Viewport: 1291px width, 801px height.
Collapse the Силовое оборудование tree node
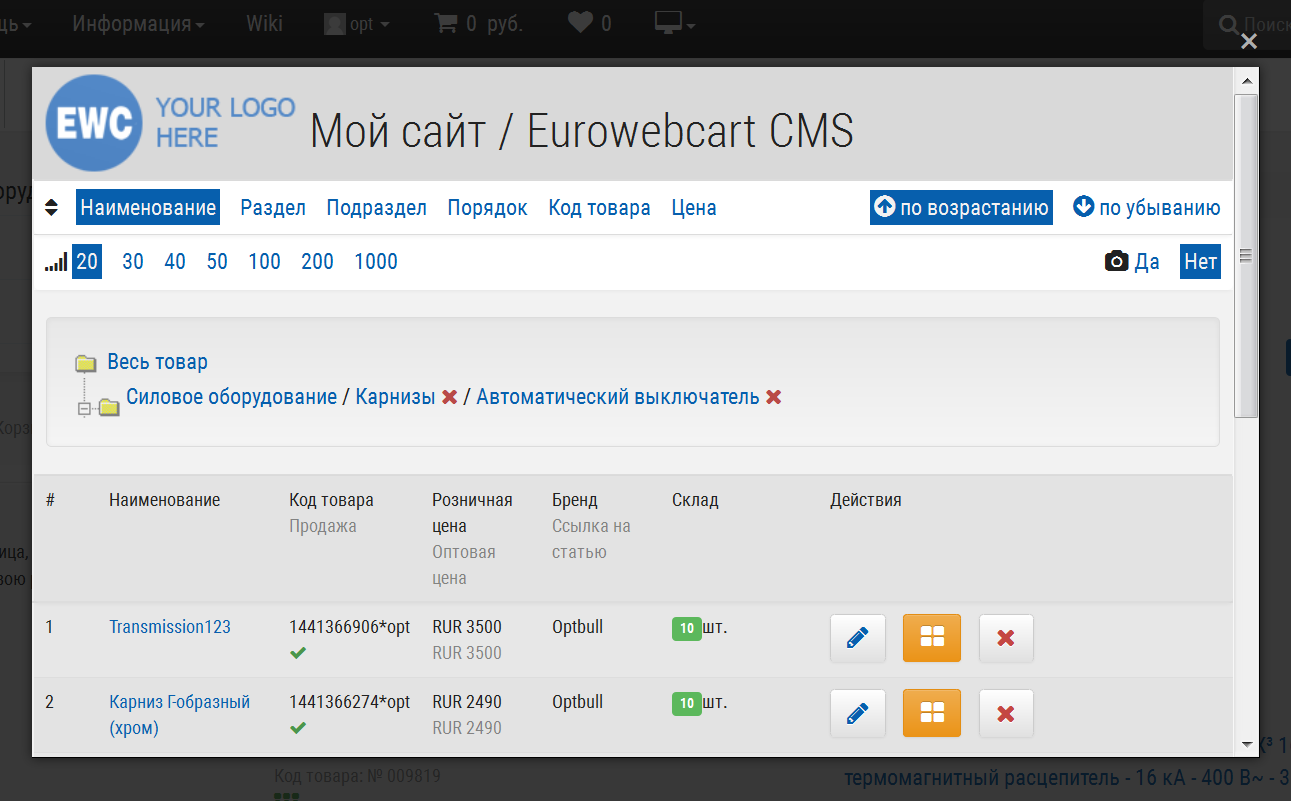click(x=84, y=408)
